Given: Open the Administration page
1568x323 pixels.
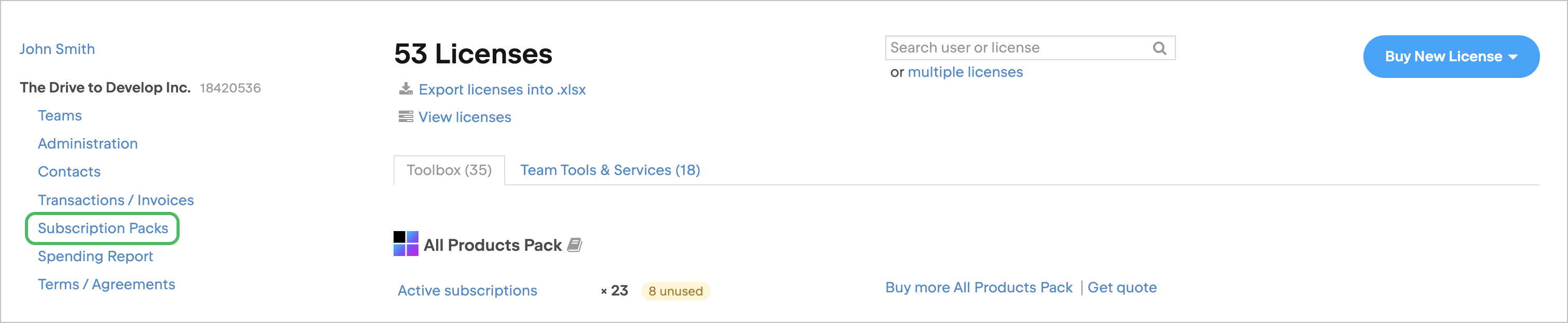Looking at the screenshot, I should pyautogui.click(x=88, y=143).
